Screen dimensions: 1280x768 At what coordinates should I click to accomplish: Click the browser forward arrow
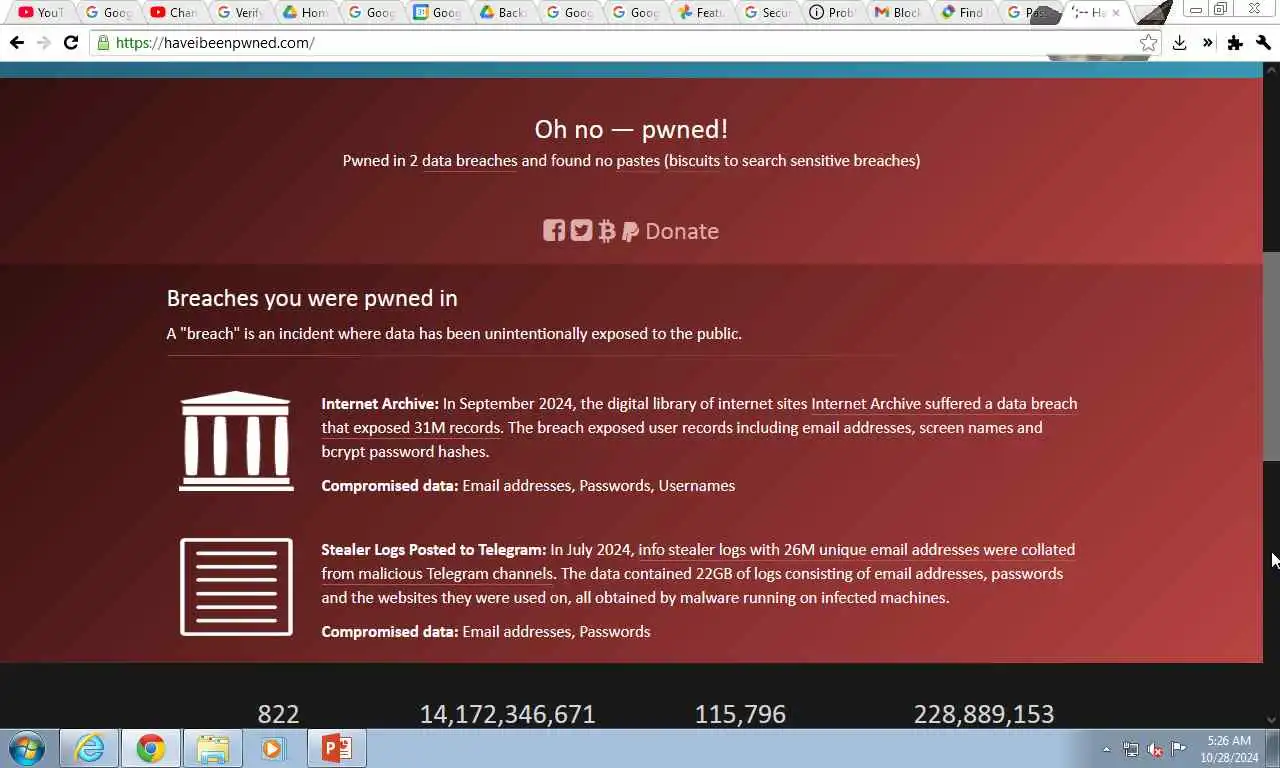point(43,43)
